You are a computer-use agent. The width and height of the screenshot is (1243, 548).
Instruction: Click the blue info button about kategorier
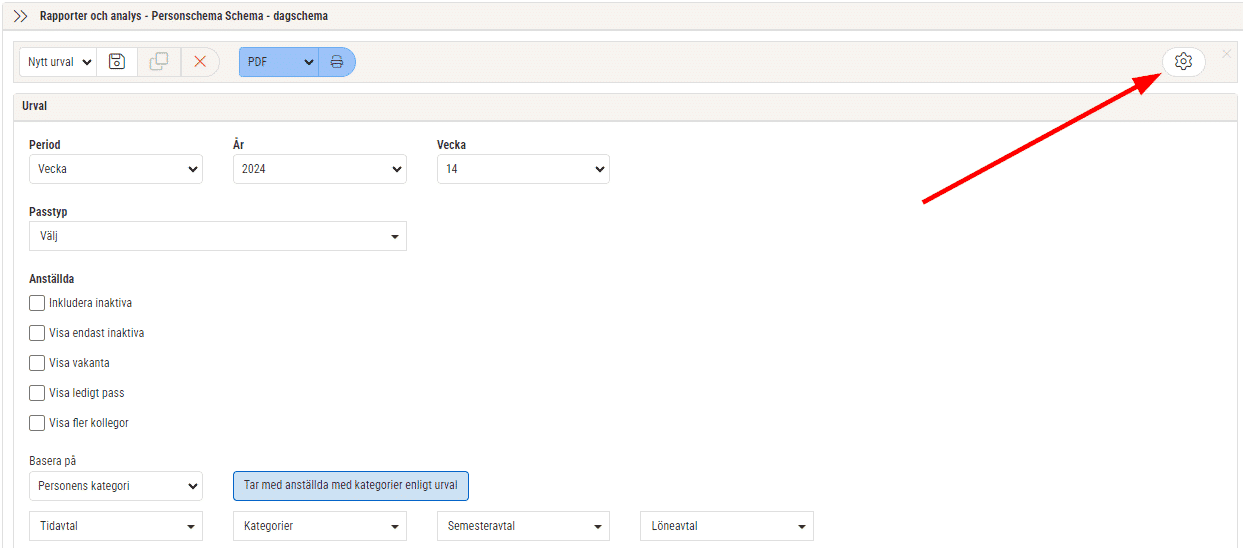click(x=351, y=486)
